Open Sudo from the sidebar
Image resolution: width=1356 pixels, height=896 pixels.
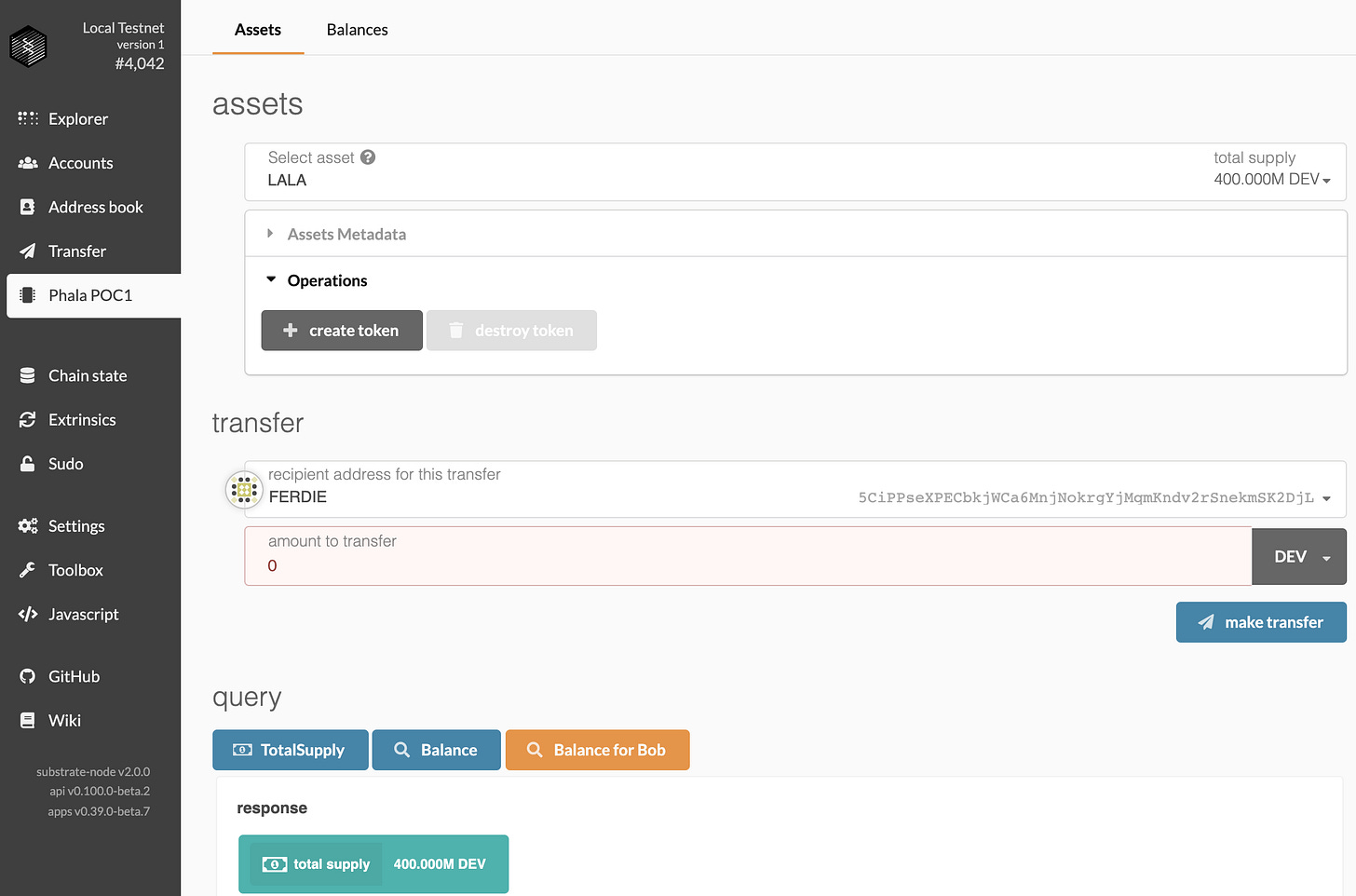pos(90,464)
